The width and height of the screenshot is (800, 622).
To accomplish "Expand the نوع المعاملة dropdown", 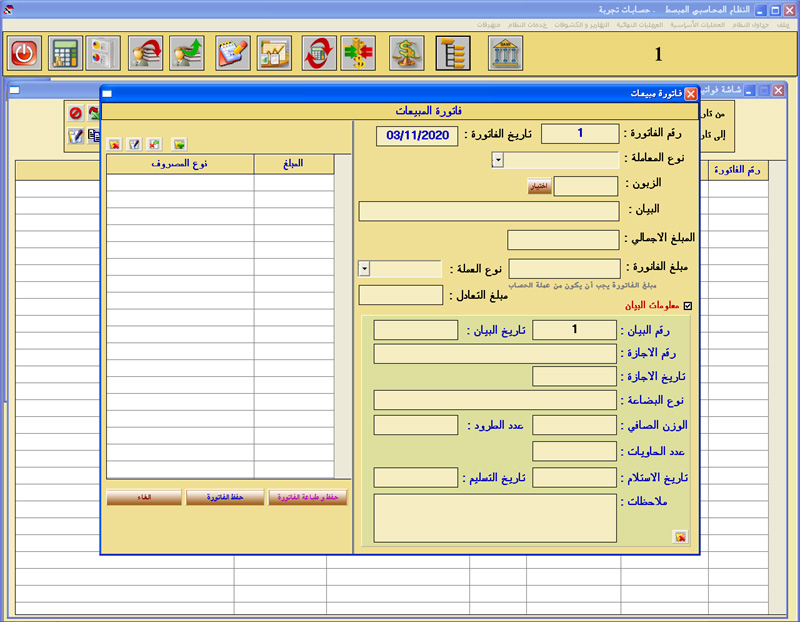I will point(497,160).
